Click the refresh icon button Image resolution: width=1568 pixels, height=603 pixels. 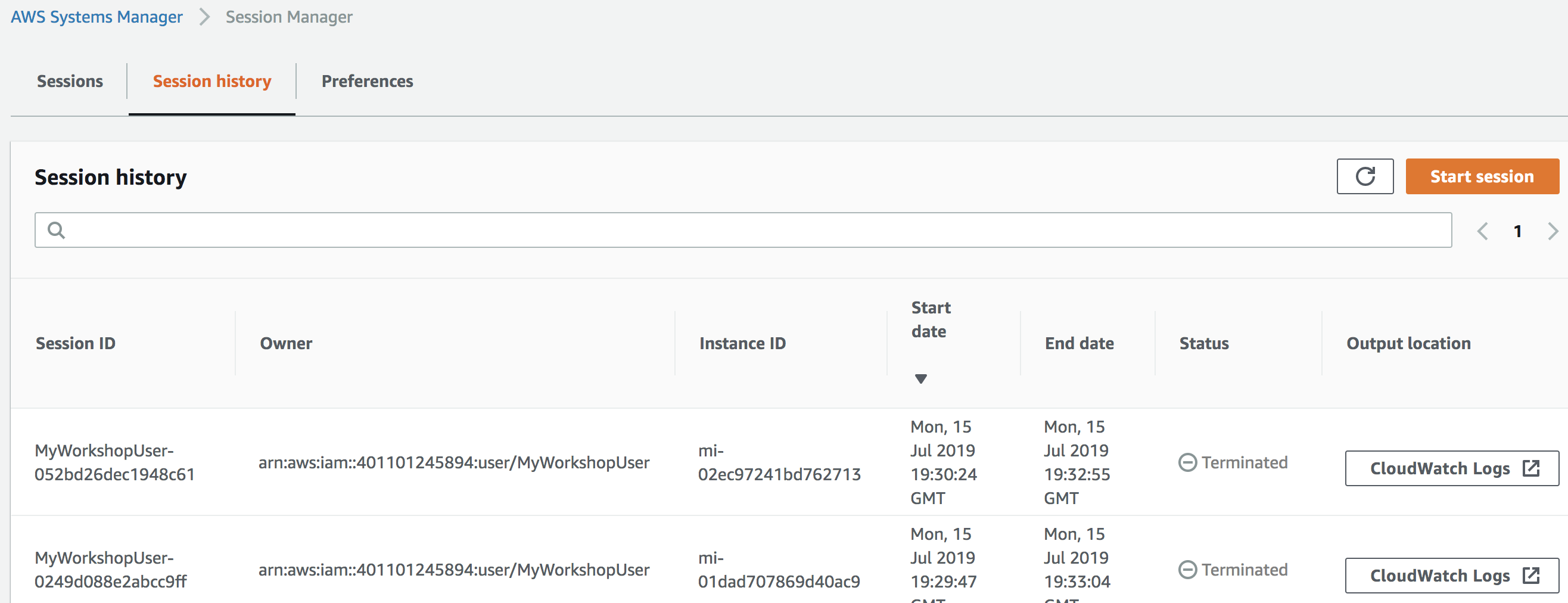pos(1365,176)
